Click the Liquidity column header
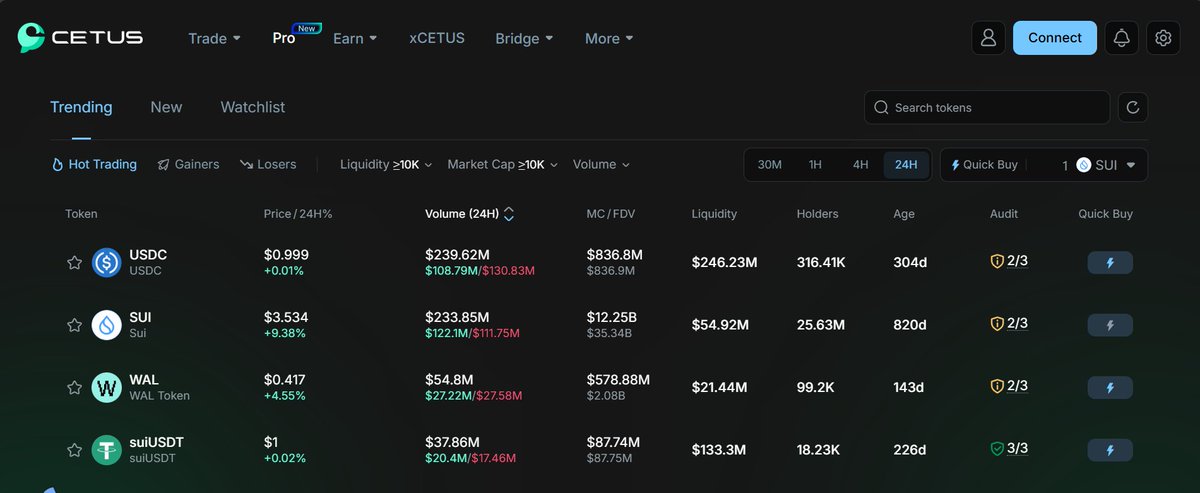Viewport: 1200px width, 493px height. pyautogui.click(x=714, y=214)
